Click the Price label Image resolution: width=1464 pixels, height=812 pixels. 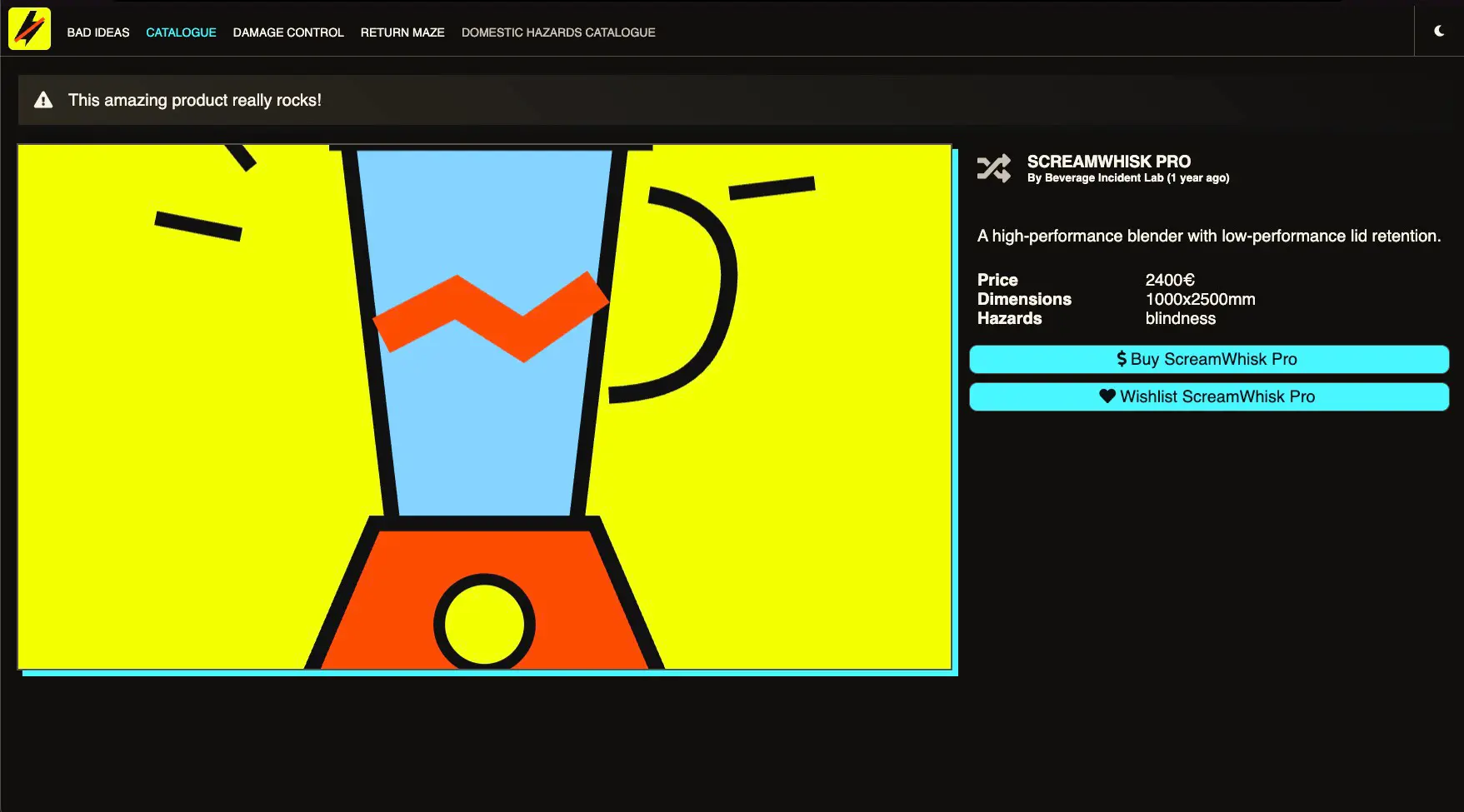[997, 280]
